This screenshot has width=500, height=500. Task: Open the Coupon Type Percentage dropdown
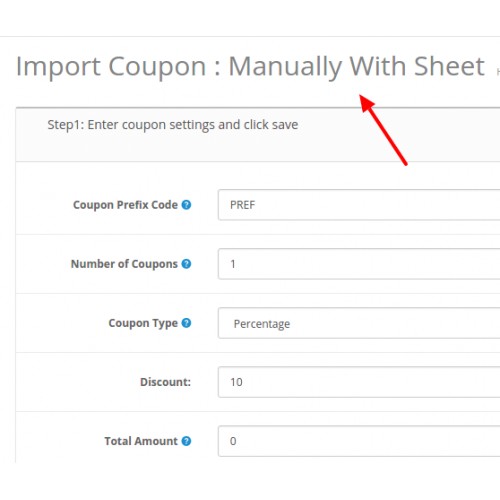pos(359,323)
